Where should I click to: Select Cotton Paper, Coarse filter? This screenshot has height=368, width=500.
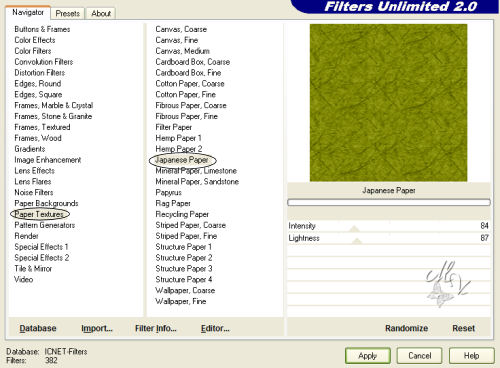coord(190,84)
